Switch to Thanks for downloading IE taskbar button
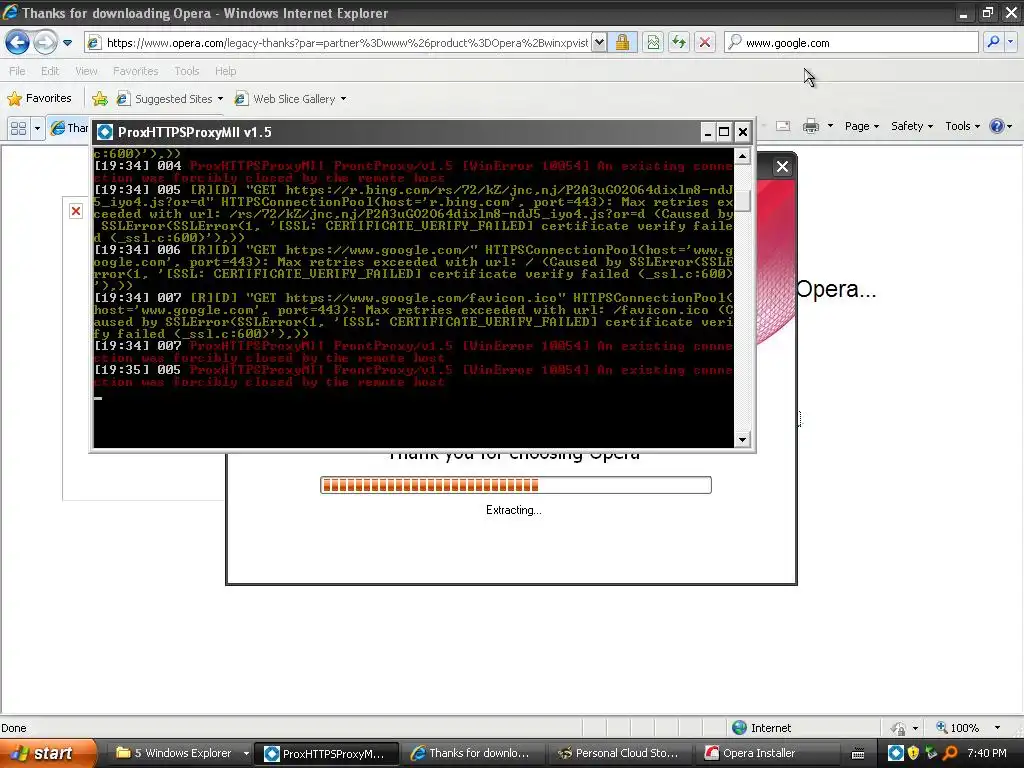Viewport: 1024px width, 768px height. click(x=473, y=753)
